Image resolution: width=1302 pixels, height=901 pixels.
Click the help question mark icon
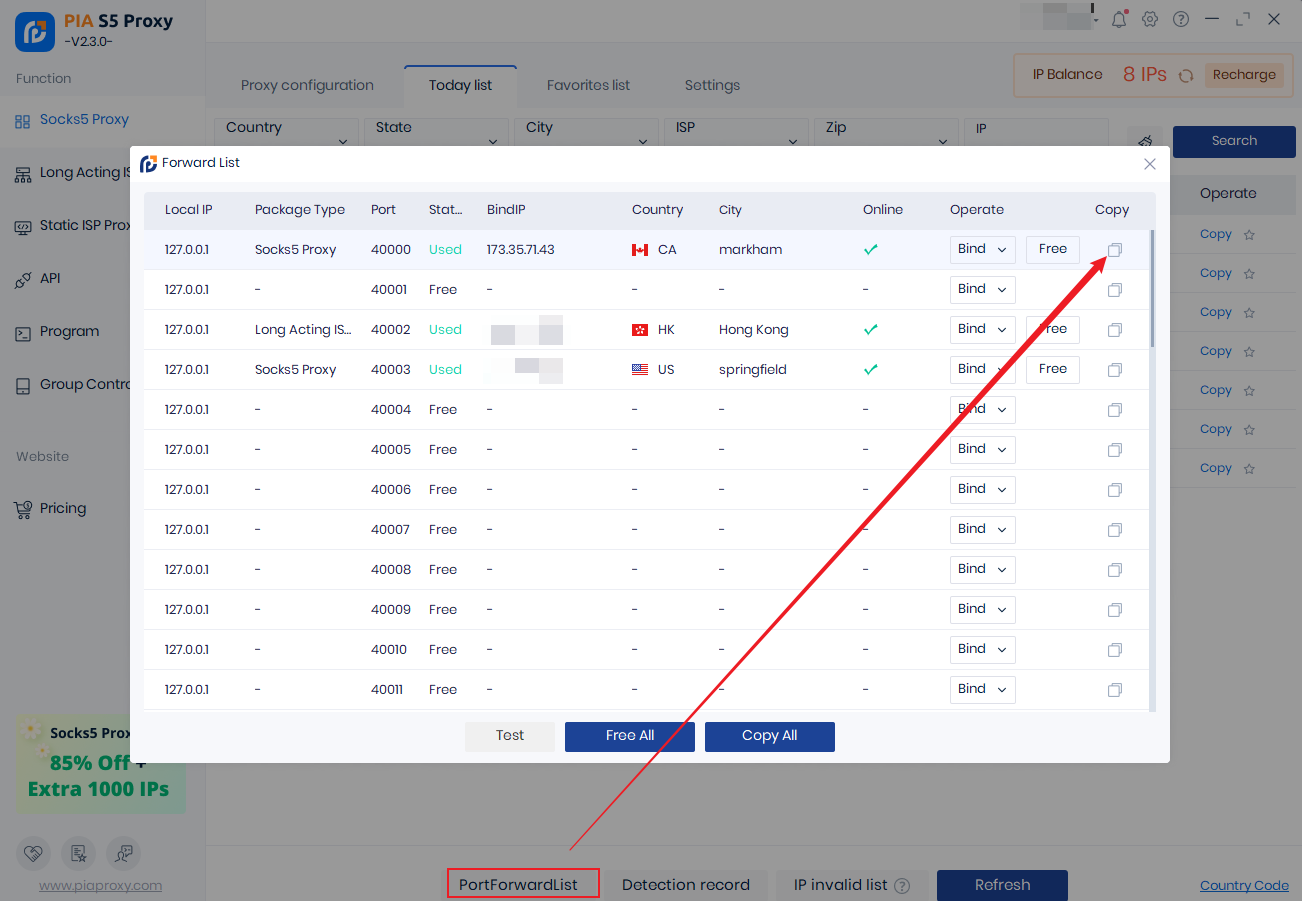(x=1181, y=20)
